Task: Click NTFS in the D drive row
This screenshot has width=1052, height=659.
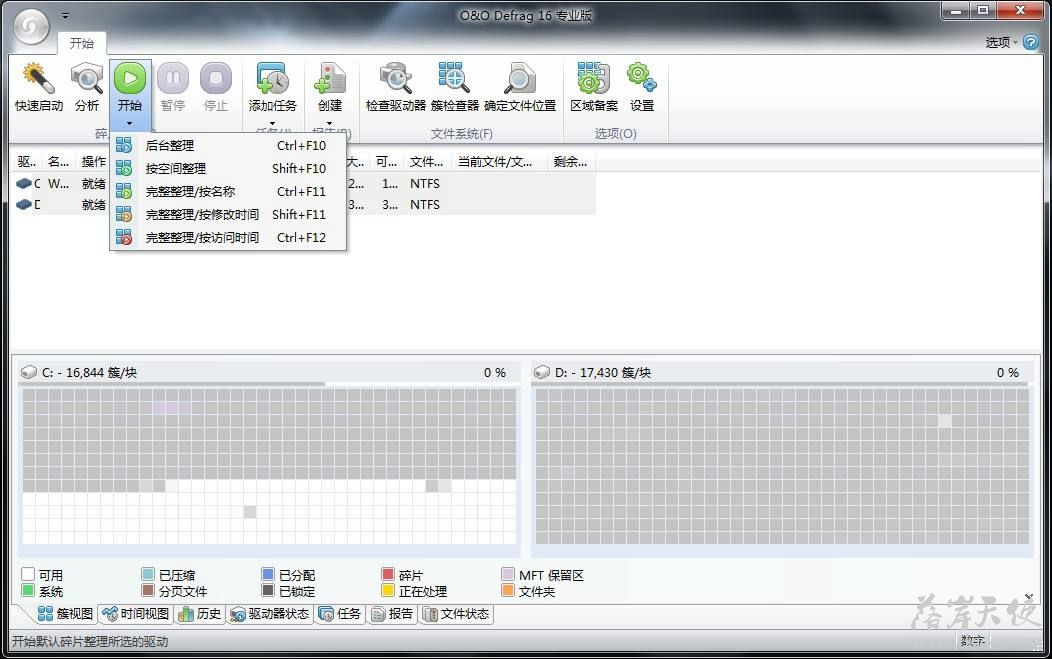Action: pyautogui.click(x=425, y=205)
